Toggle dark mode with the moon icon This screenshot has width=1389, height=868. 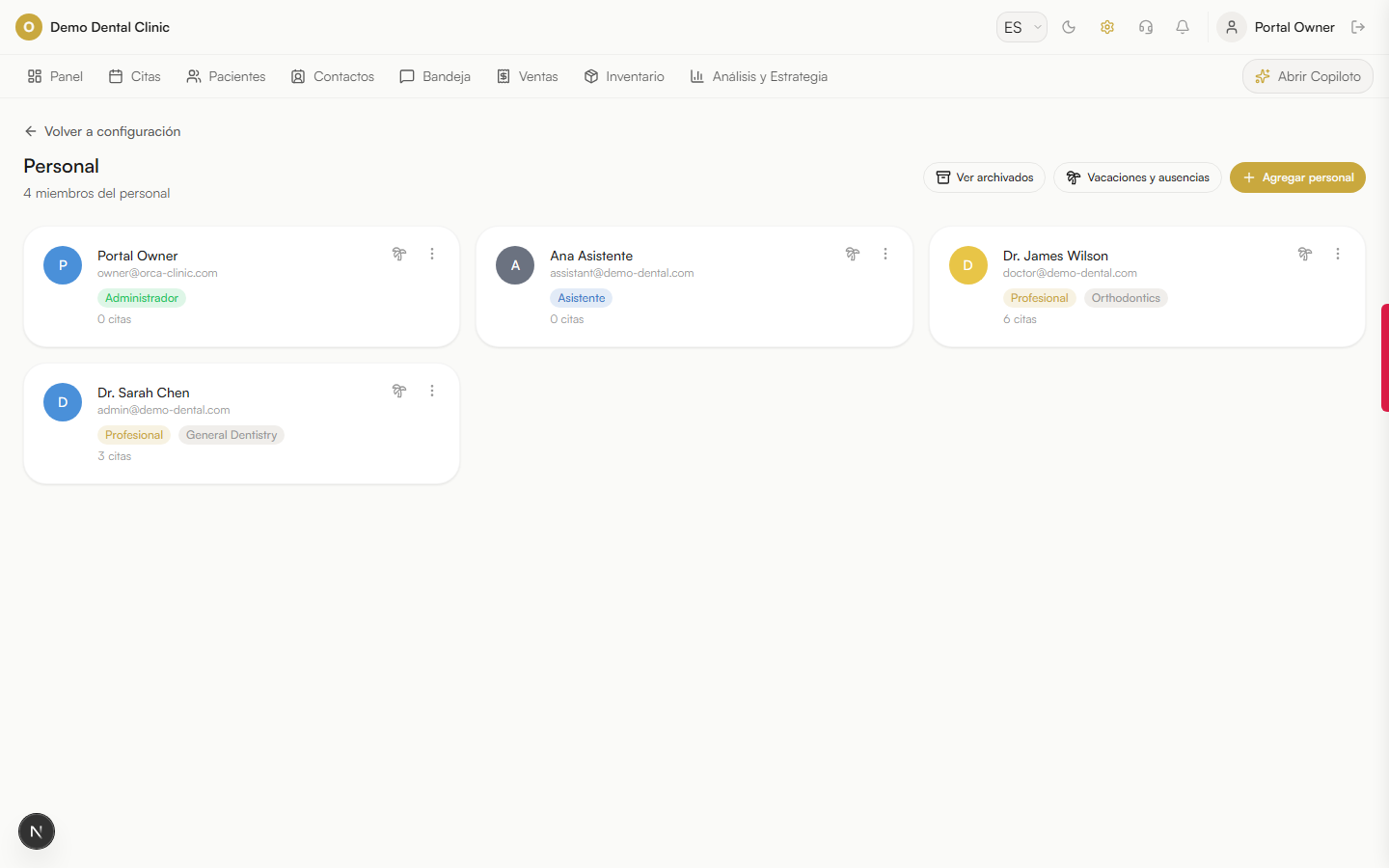1069,27
